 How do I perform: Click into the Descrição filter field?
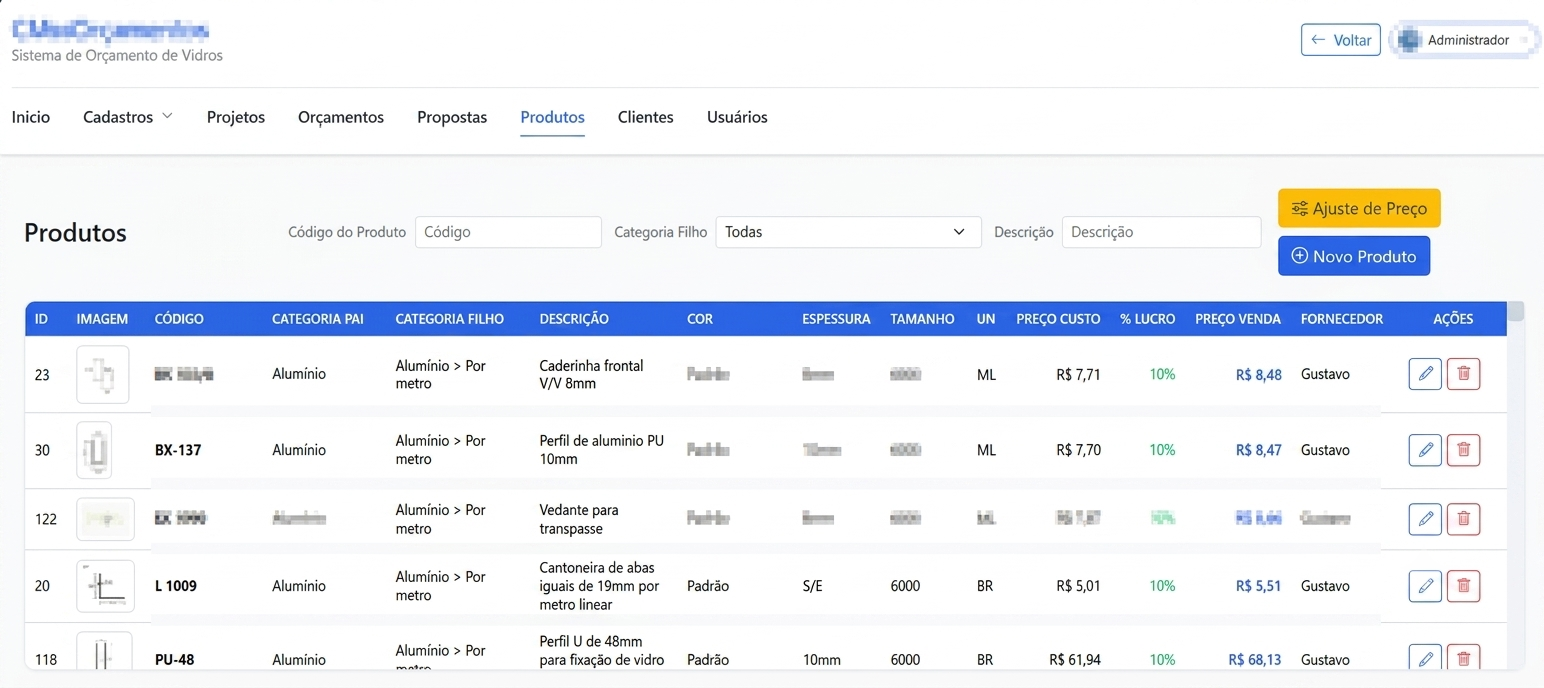(1161, 232)
